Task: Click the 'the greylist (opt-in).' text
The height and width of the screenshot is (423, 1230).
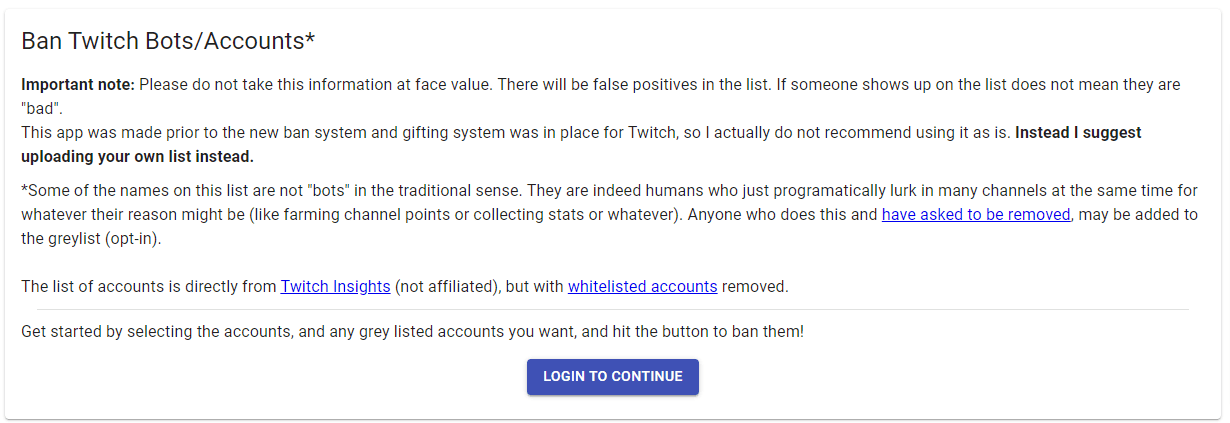Action: pos(90,239)
